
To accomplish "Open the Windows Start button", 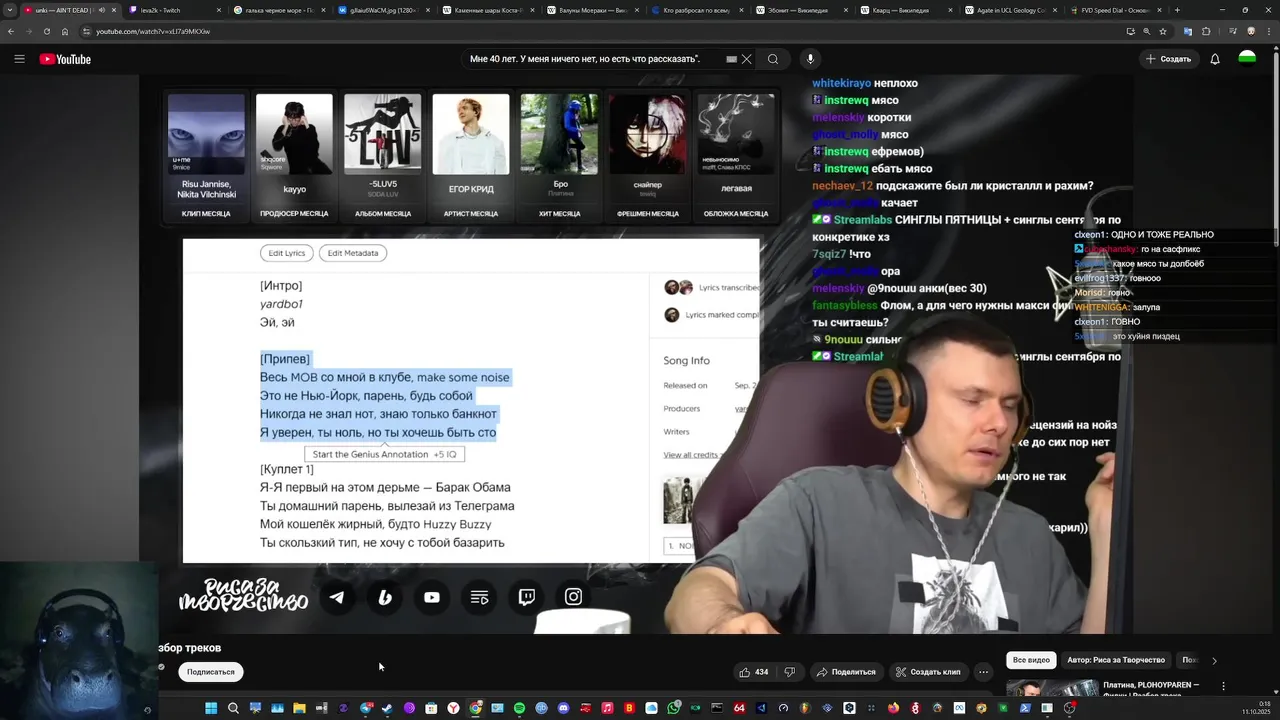I will 211,708.
